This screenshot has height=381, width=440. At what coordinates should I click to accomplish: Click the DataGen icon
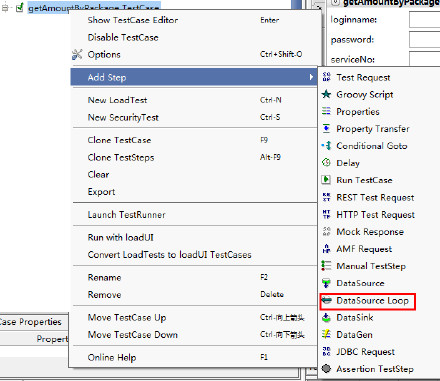(x=326, y=334)
